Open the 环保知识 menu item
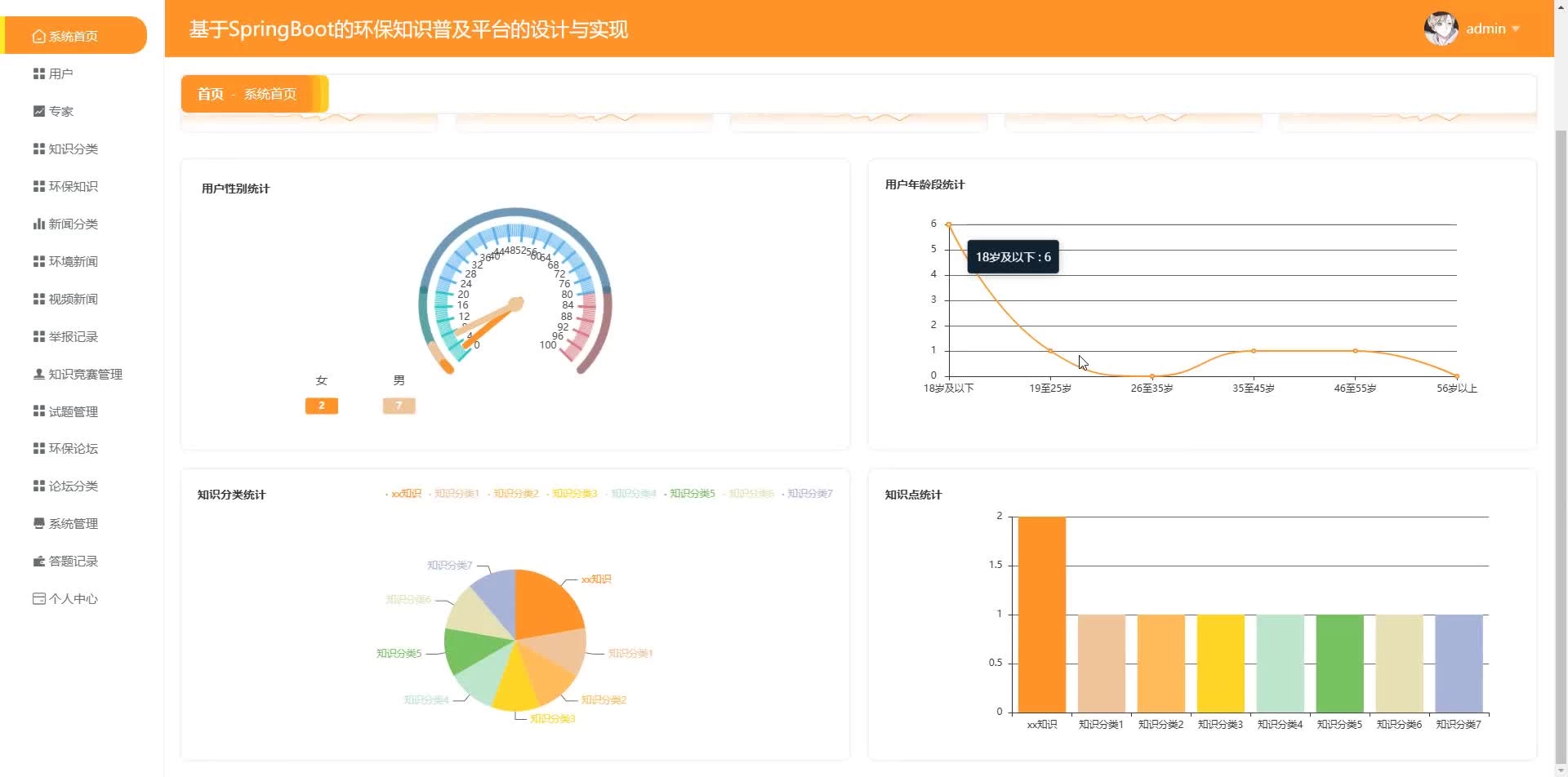1568x777 pixels. (73, 186)
